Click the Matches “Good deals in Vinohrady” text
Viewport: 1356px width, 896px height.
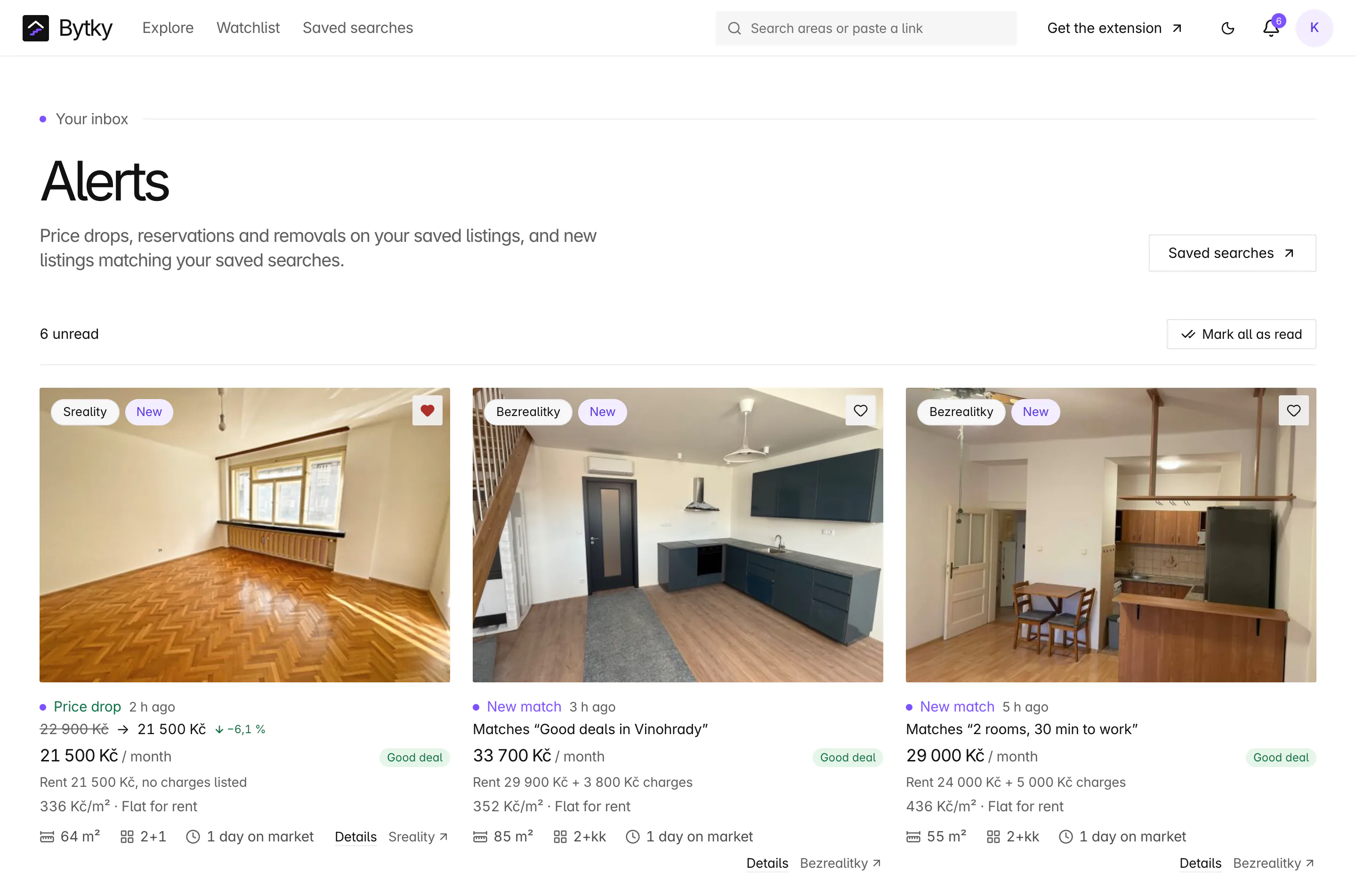590,729
